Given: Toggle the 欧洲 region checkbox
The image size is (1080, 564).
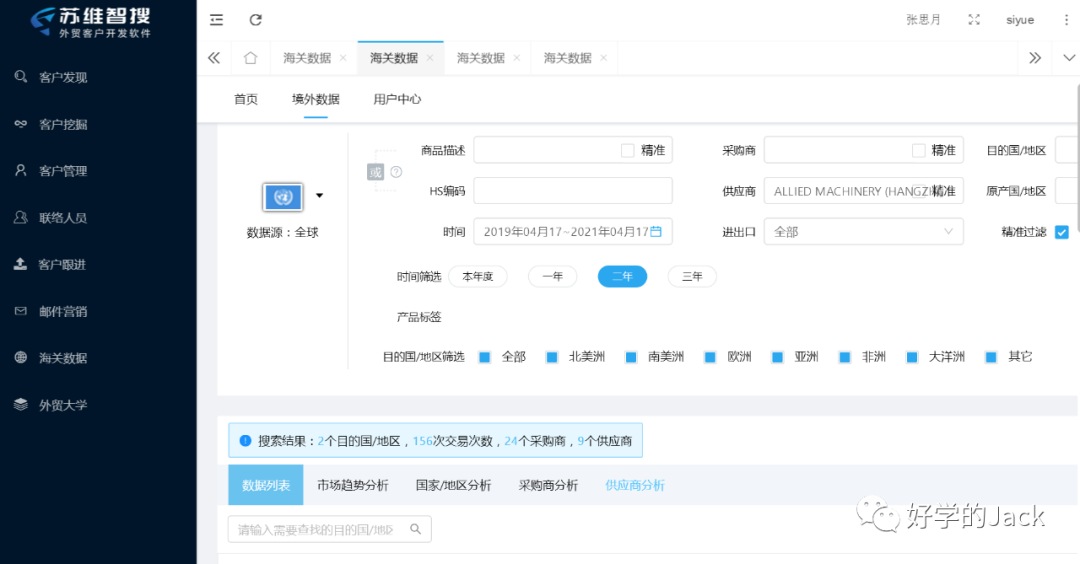Looking at the screenshot, I should 710,357.
